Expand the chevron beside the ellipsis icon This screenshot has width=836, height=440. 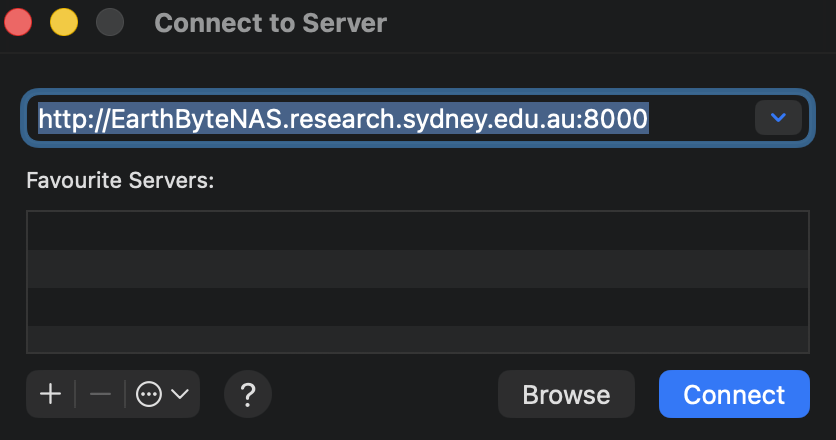[180, 394]
